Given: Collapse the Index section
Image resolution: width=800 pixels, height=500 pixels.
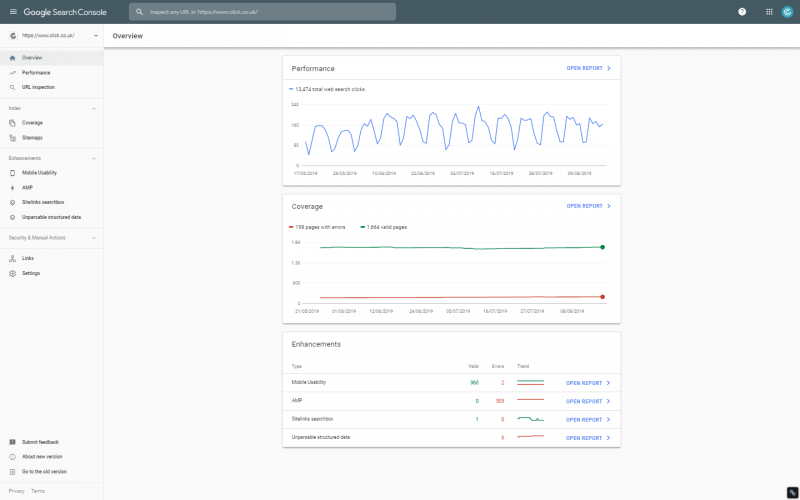Looking at the screenshot, I should tap(94, 109).
